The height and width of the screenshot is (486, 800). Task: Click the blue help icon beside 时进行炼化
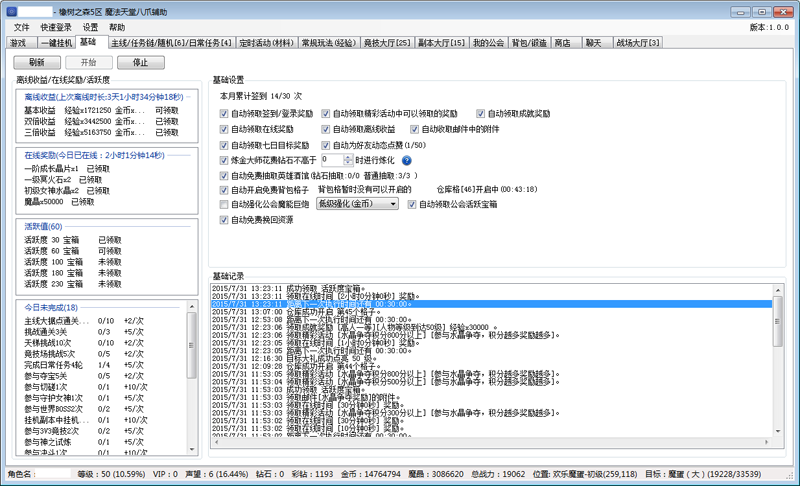[407, 160]
